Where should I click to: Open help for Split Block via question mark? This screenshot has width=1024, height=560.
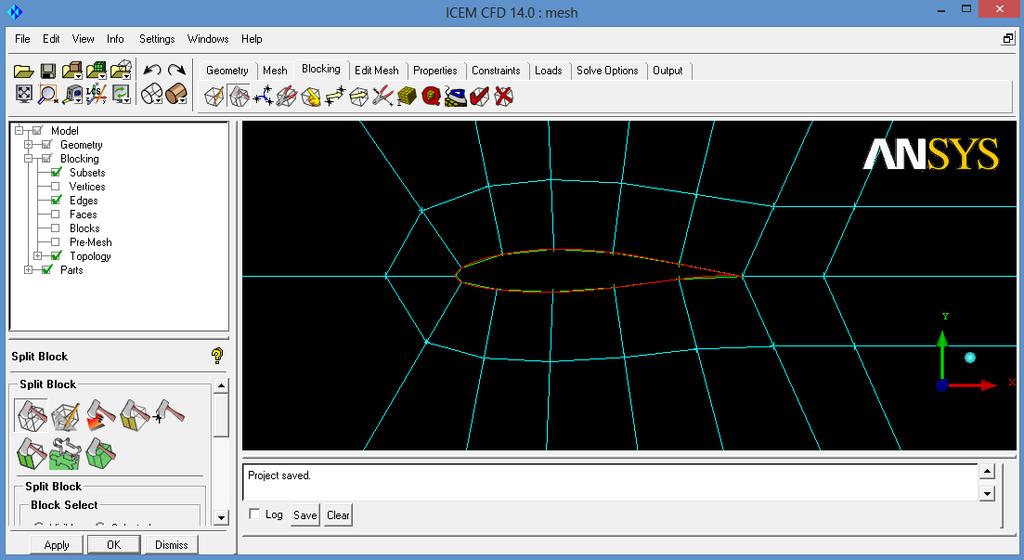click(x=217, y=356)
